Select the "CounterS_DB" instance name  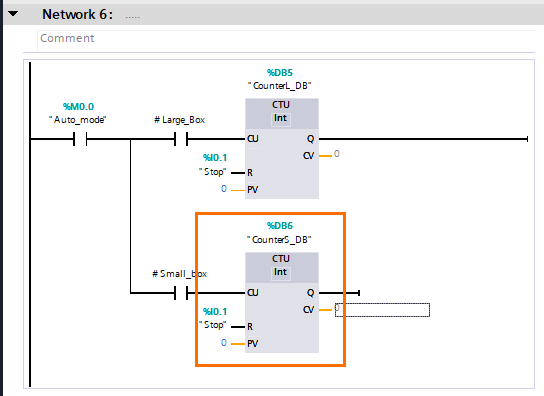coord(279,240)
